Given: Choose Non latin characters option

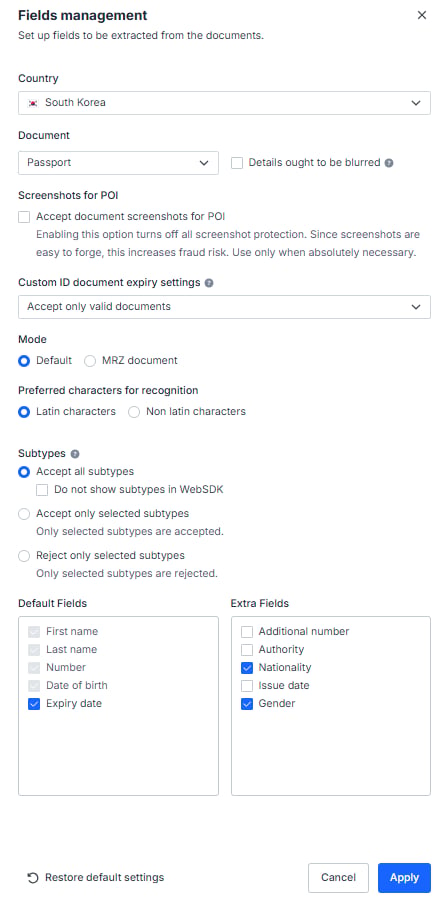Looking at the screenshot, I should [134, 412].
